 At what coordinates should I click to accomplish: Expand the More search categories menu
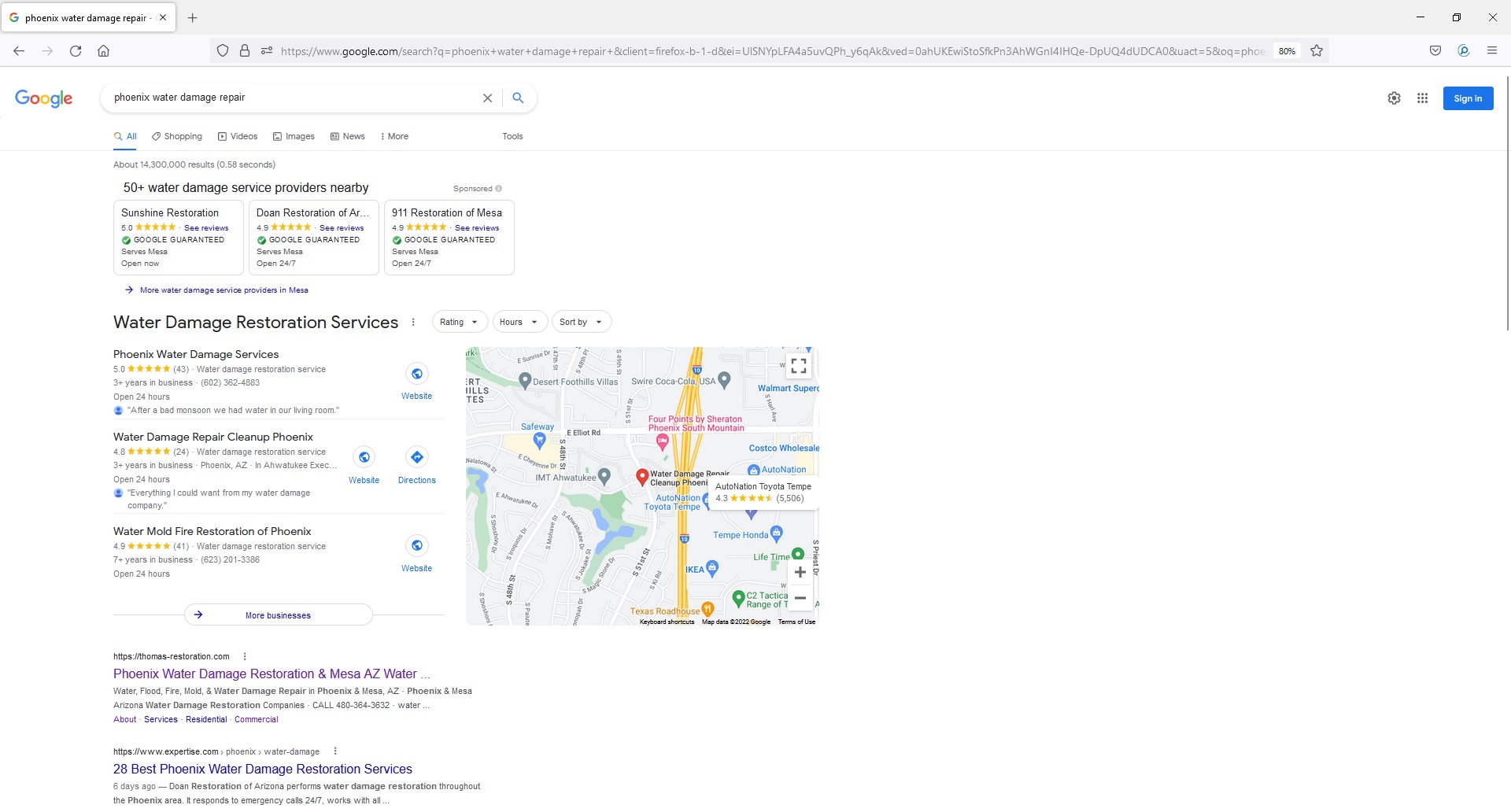tap(394, 136)
